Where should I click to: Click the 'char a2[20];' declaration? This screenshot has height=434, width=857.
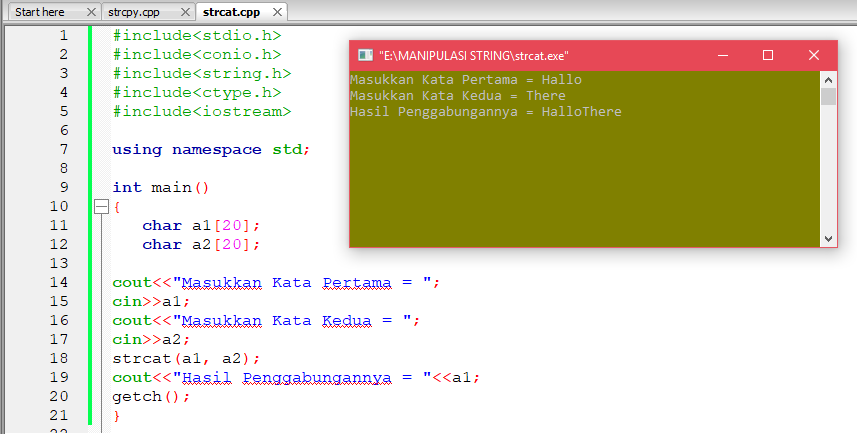tap(201, 244)
